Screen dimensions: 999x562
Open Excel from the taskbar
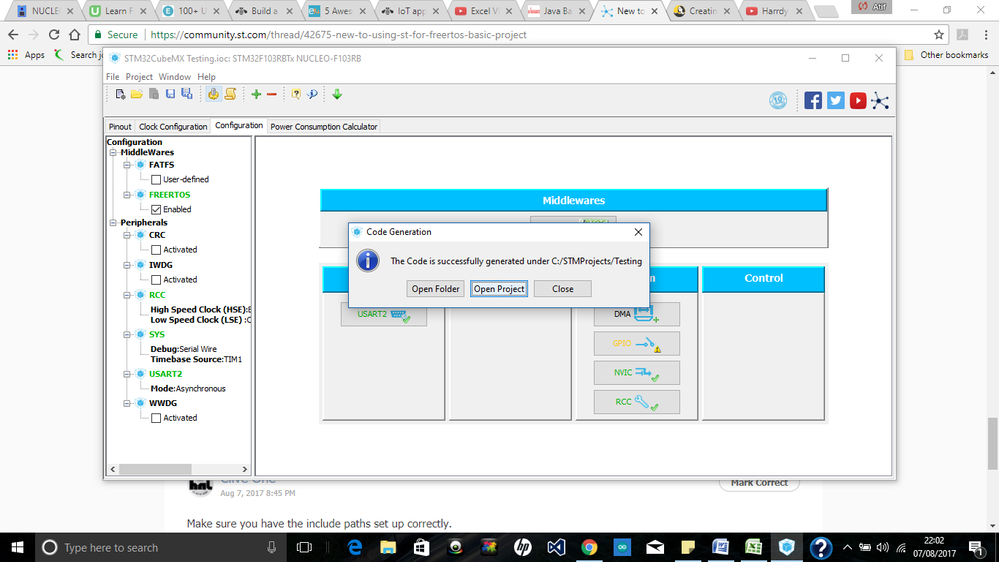(754, 547)
